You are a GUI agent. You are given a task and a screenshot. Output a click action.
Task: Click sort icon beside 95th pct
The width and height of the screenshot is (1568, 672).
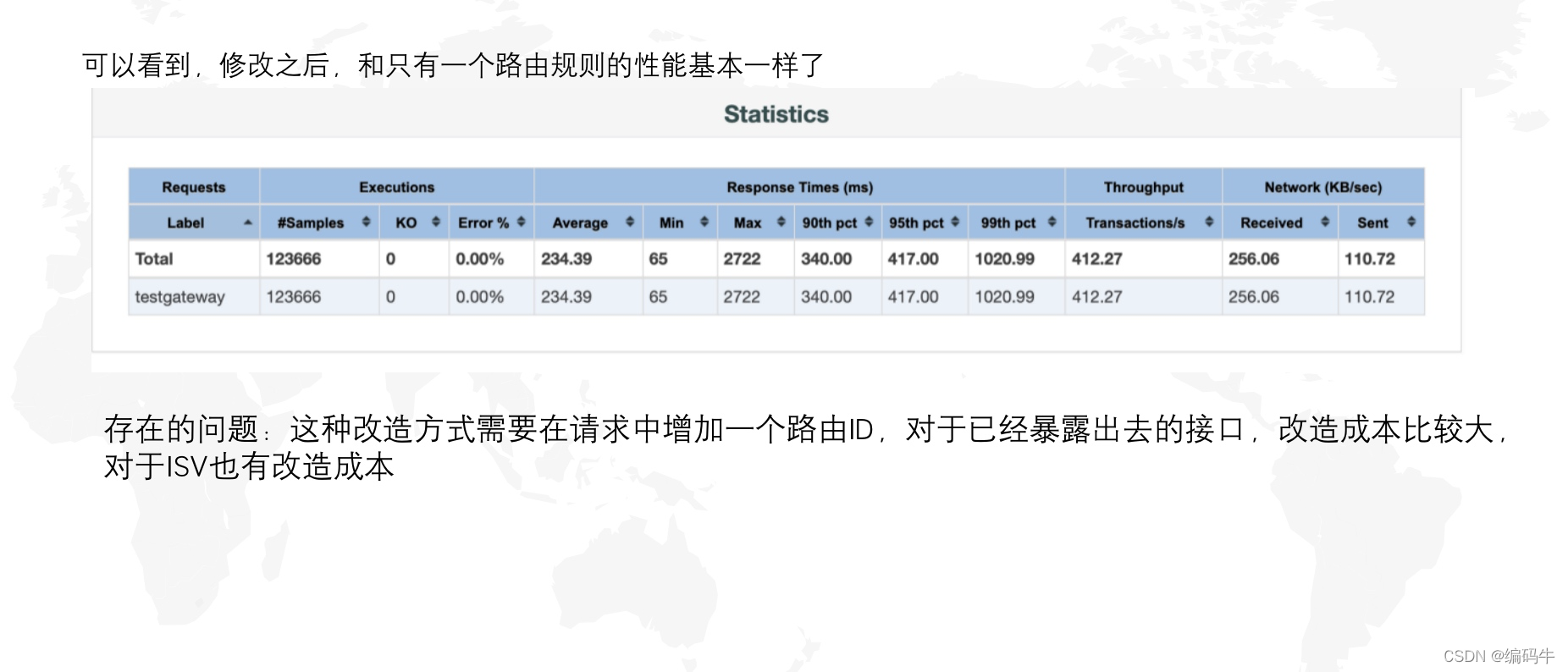pyautogui.click(x=955, y=222)
